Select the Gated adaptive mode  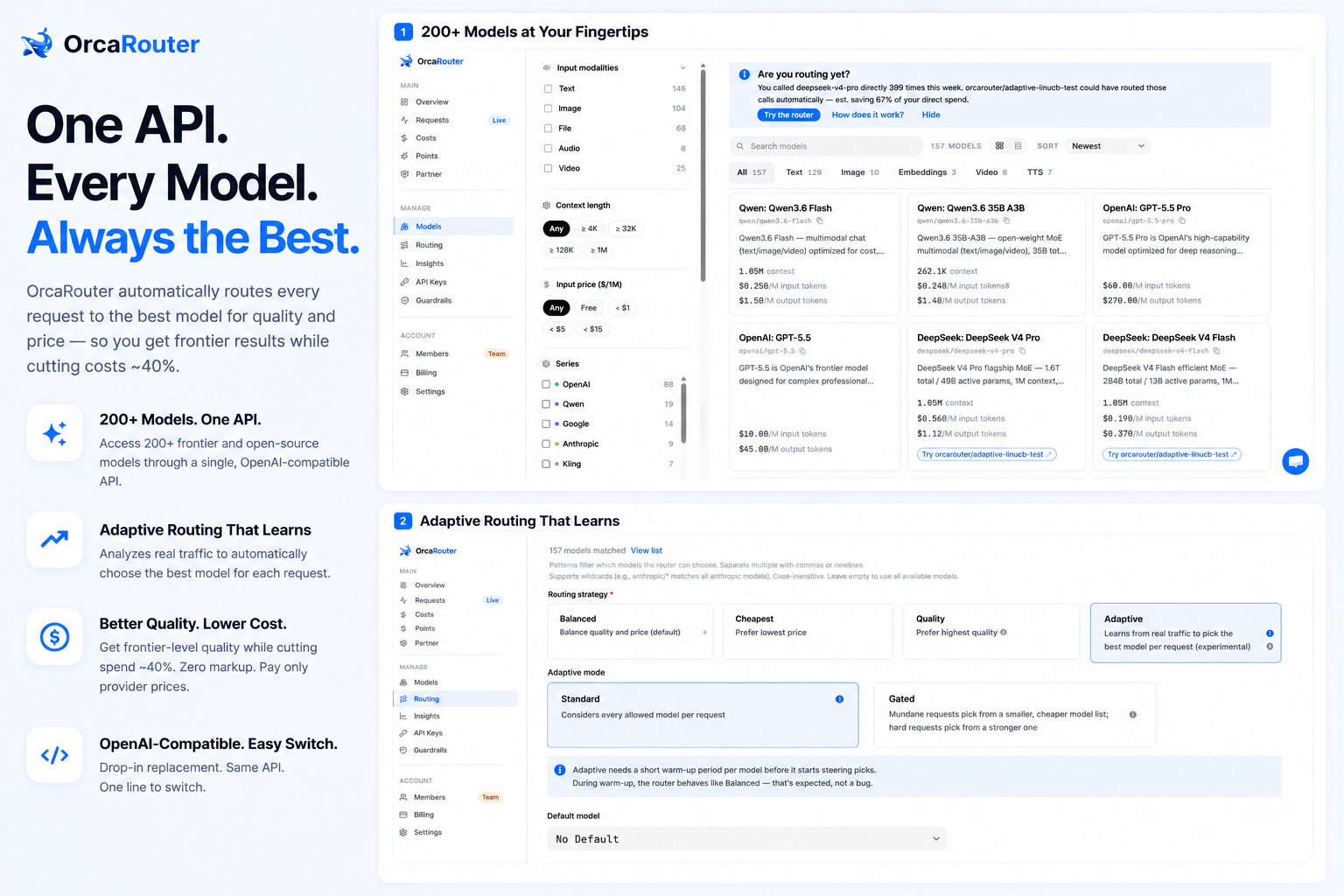click(1015, 715)
